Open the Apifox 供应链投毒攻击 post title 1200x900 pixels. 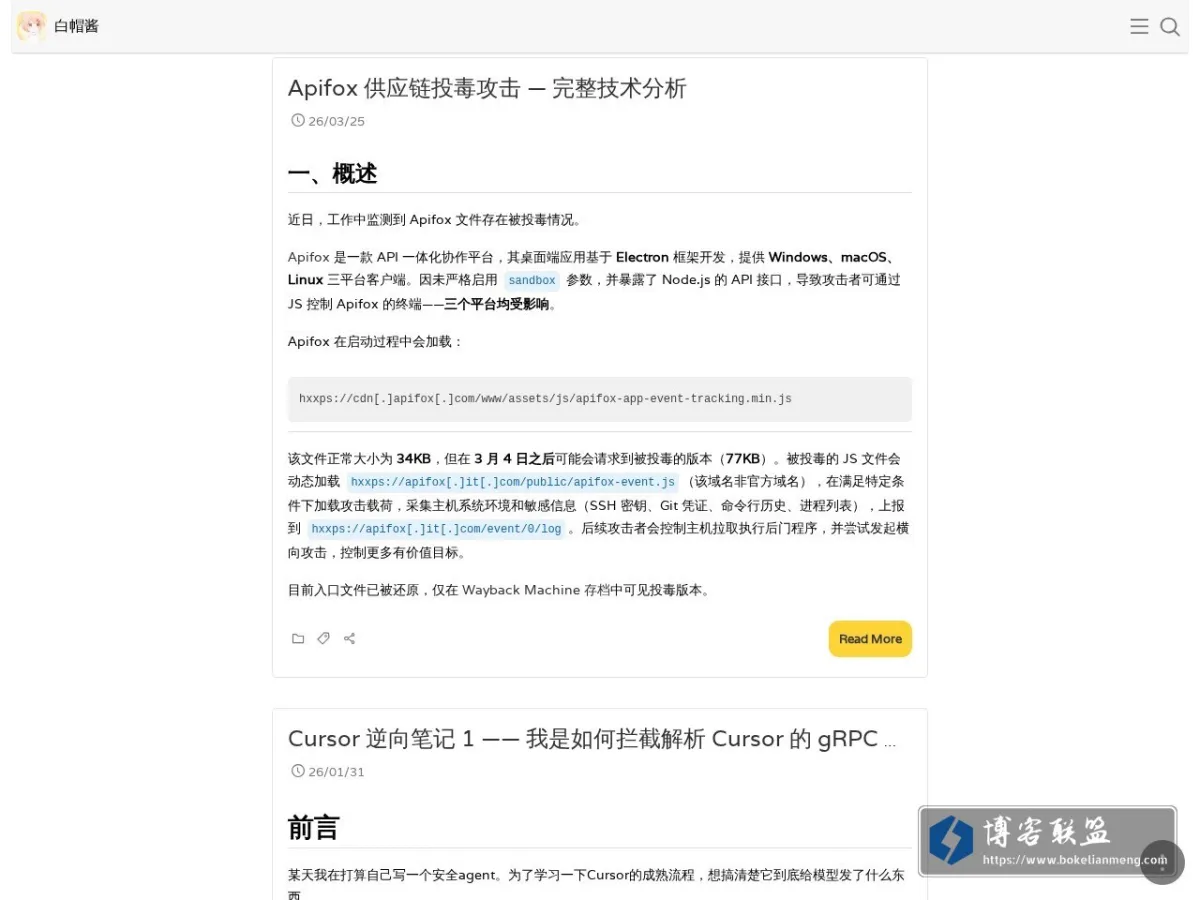click(487, 88)
